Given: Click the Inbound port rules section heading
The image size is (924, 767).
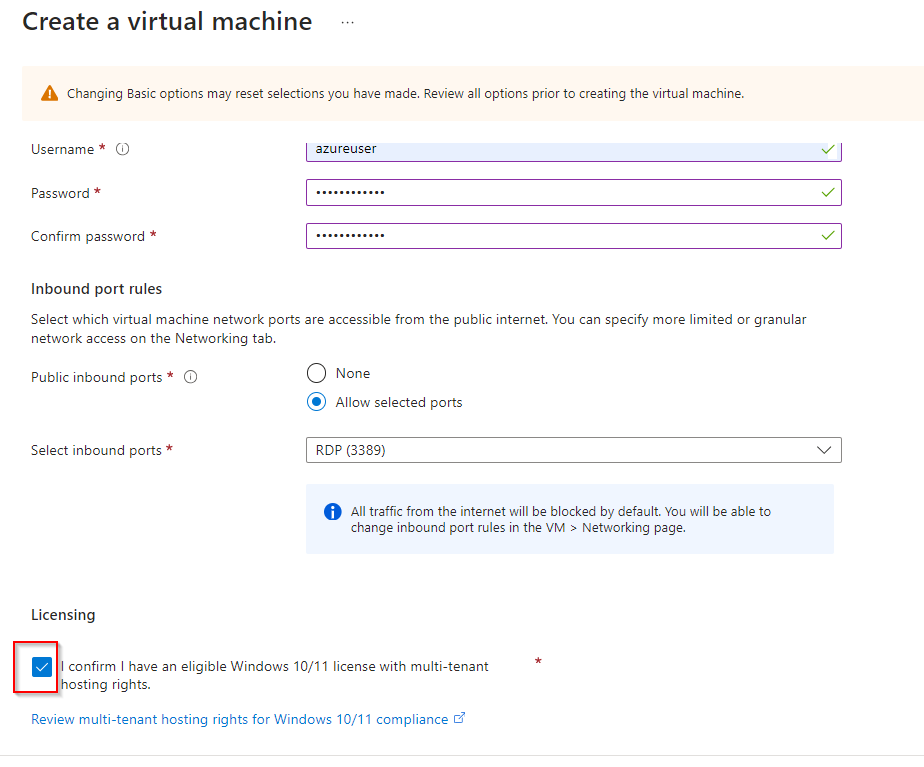Looking at the screenshot, I should click(x=96, y=289).
